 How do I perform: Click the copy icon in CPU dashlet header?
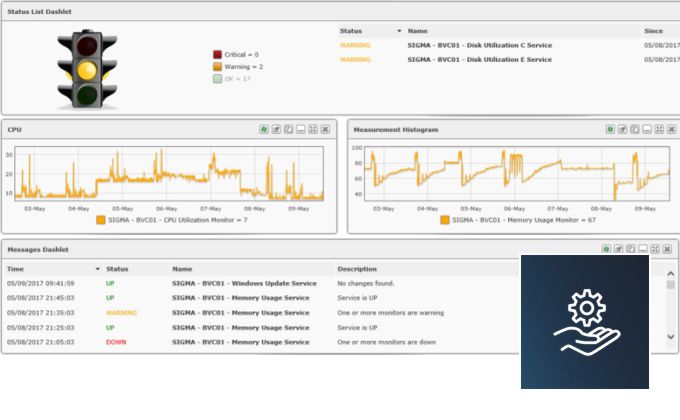(x=288, y=129)
